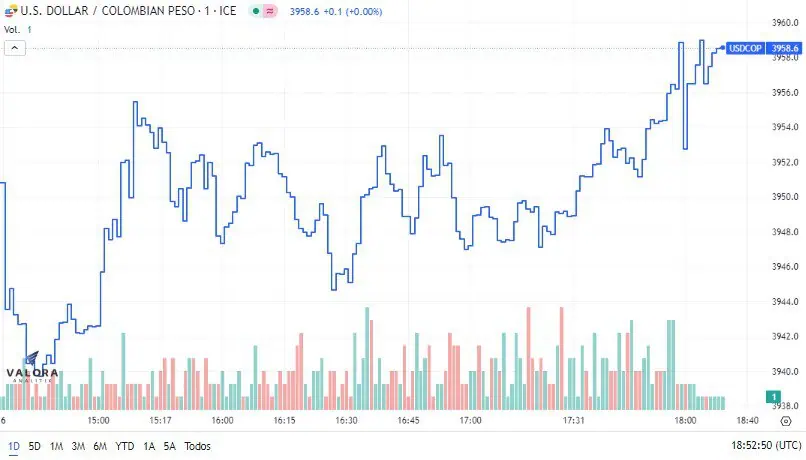
Task: Choose the YTD range
Action: tap(124, 446)
